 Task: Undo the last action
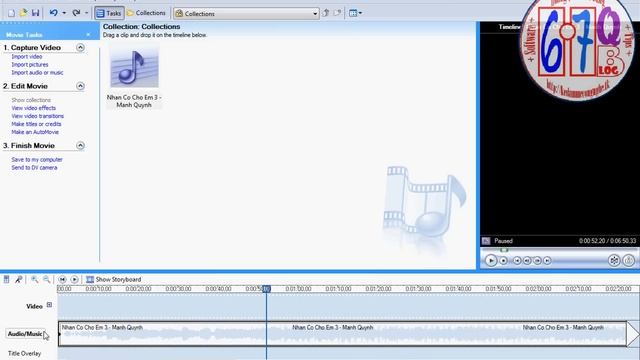(x=53, y=13)
